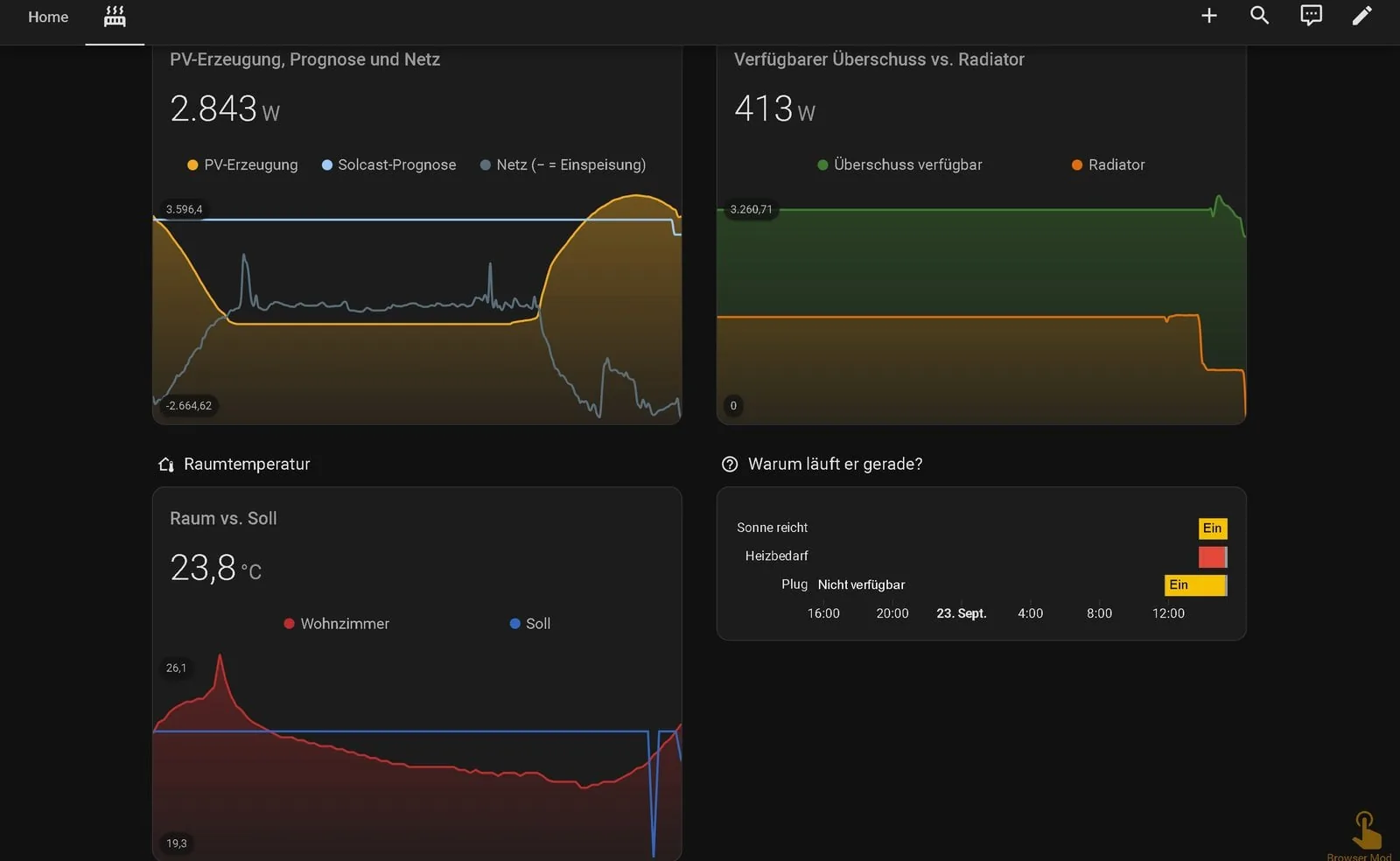Open the heating radiator dashboard tab
This screenshot has width=1400, height=861.
[x=115, y=17]
